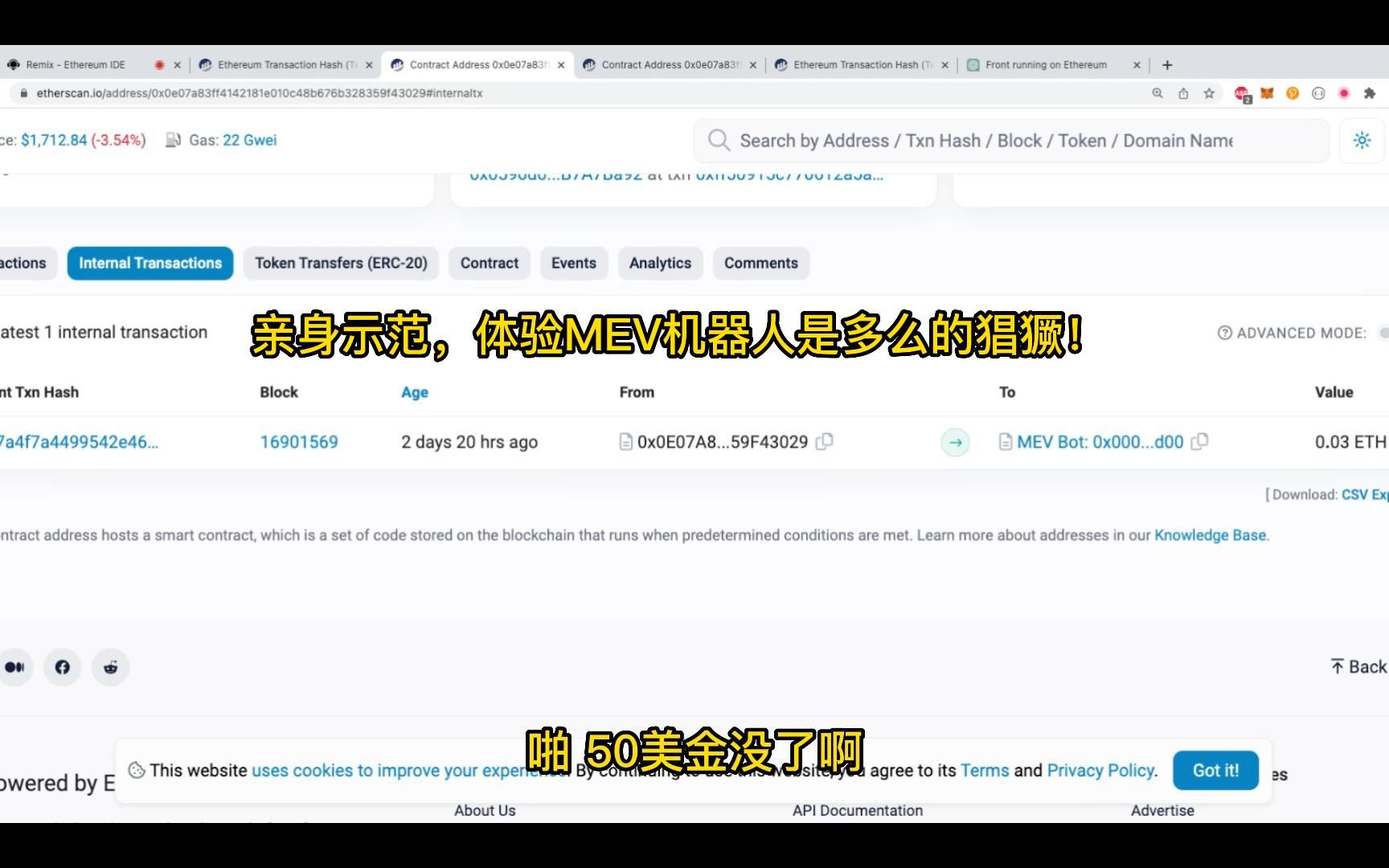Click the contract file icon beside From address
The height and width of the screenshot is (868, 1389).
point(626,442)
